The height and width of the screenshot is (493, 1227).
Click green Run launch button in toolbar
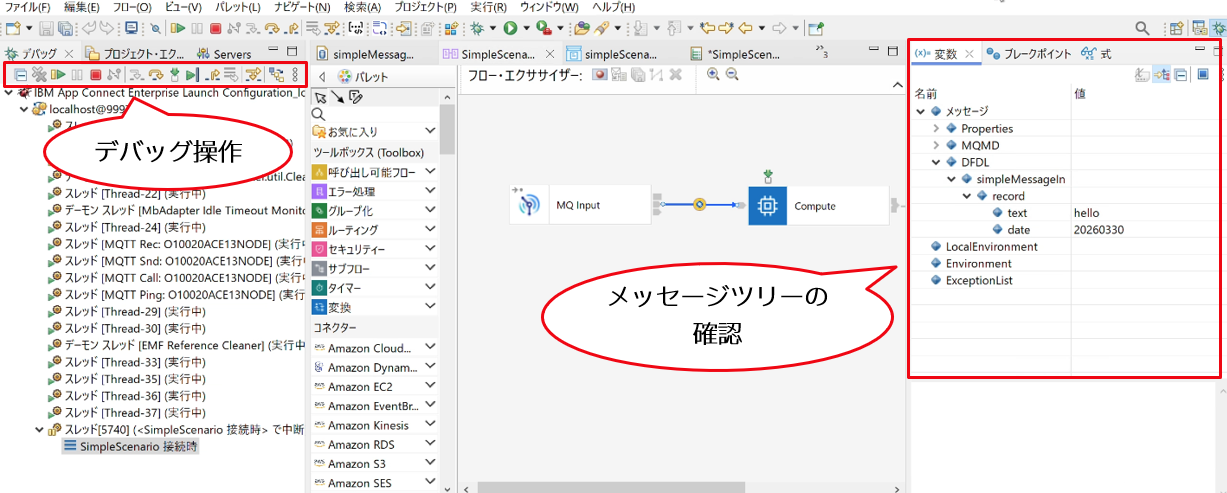tap(511, 29)
